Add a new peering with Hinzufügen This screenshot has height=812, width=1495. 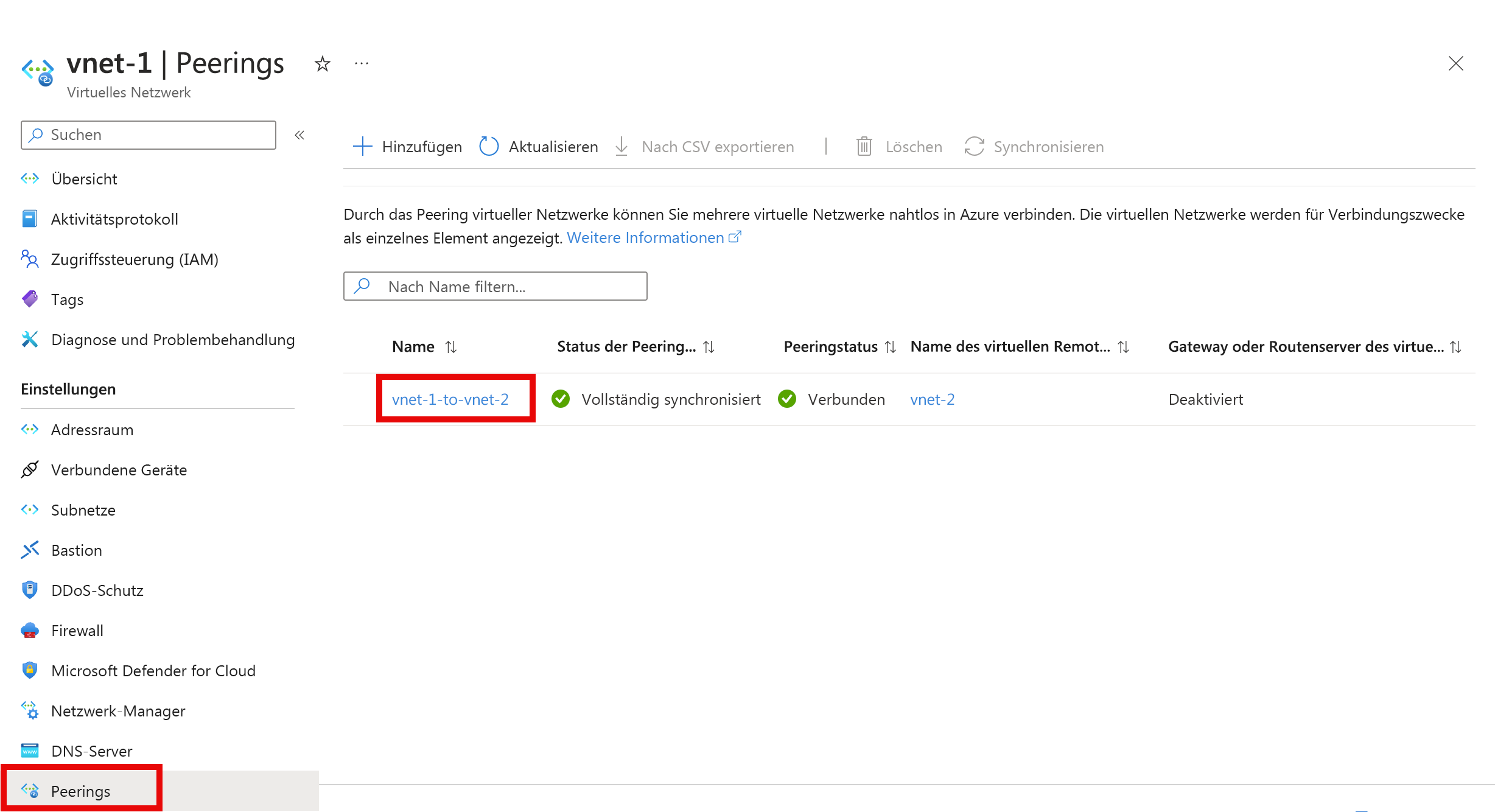tap(407, 146)
